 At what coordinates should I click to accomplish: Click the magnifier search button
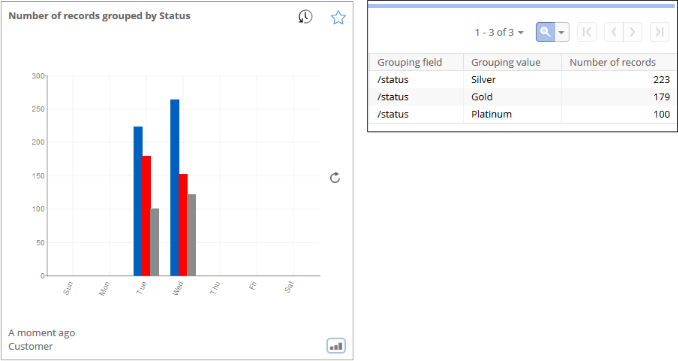(x=545, y=32)
